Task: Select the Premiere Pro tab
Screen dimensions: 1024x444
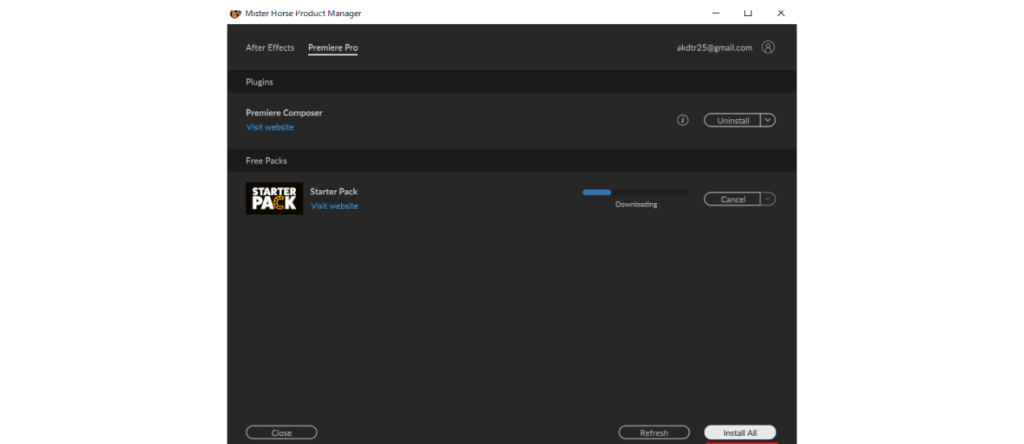Action: click(x=333, y=48)
